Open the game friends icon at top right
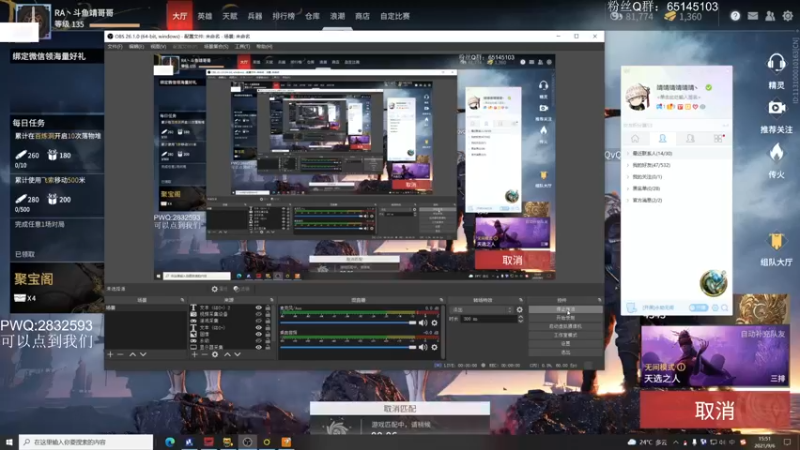This screenshot has width=800, height=450. click(x=770, y=16)
